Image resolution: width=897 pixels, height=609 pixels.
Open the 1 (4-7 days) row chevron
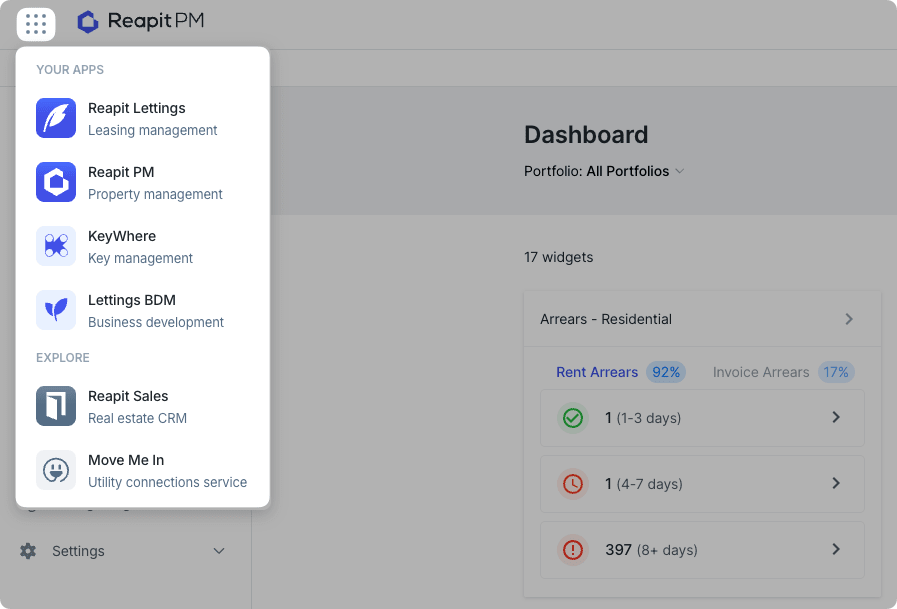click(x=836, y=483)
